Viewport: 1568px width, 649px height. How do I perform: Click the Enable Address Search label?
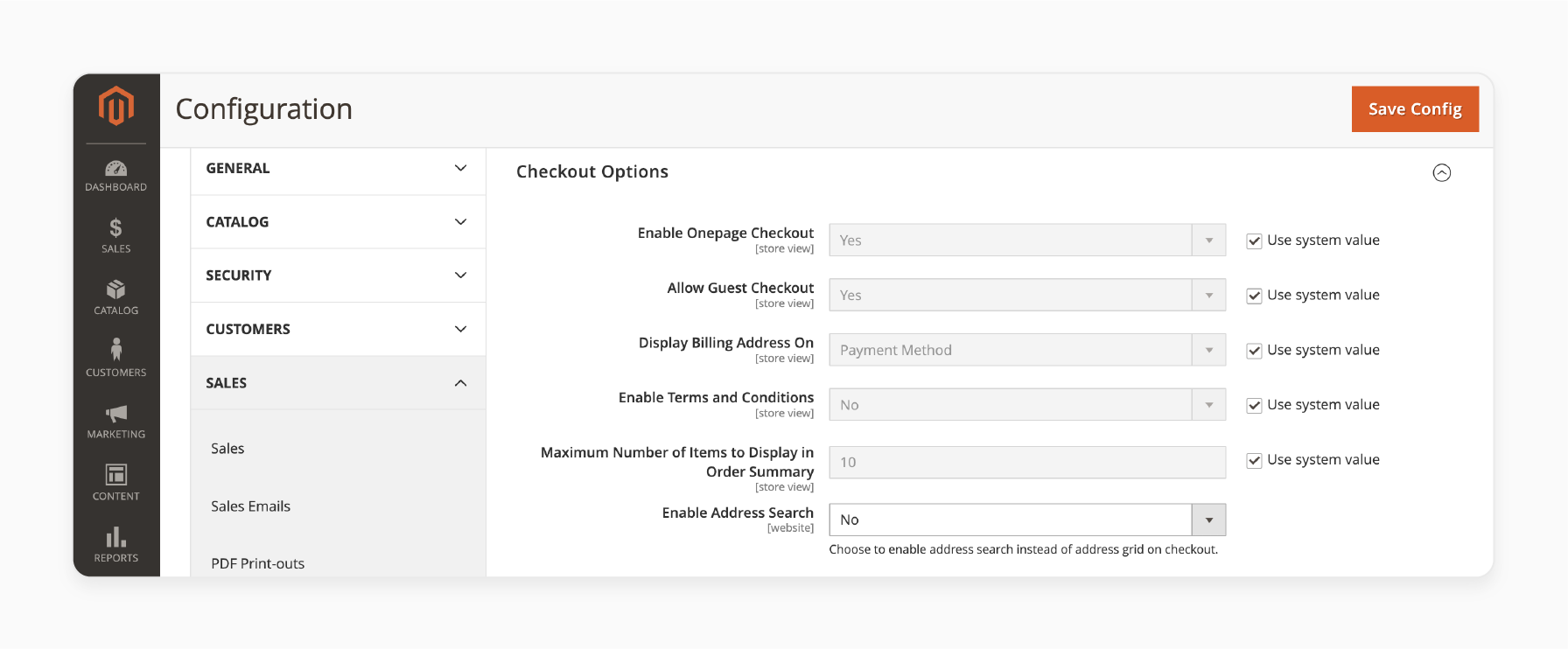(738, 513)
